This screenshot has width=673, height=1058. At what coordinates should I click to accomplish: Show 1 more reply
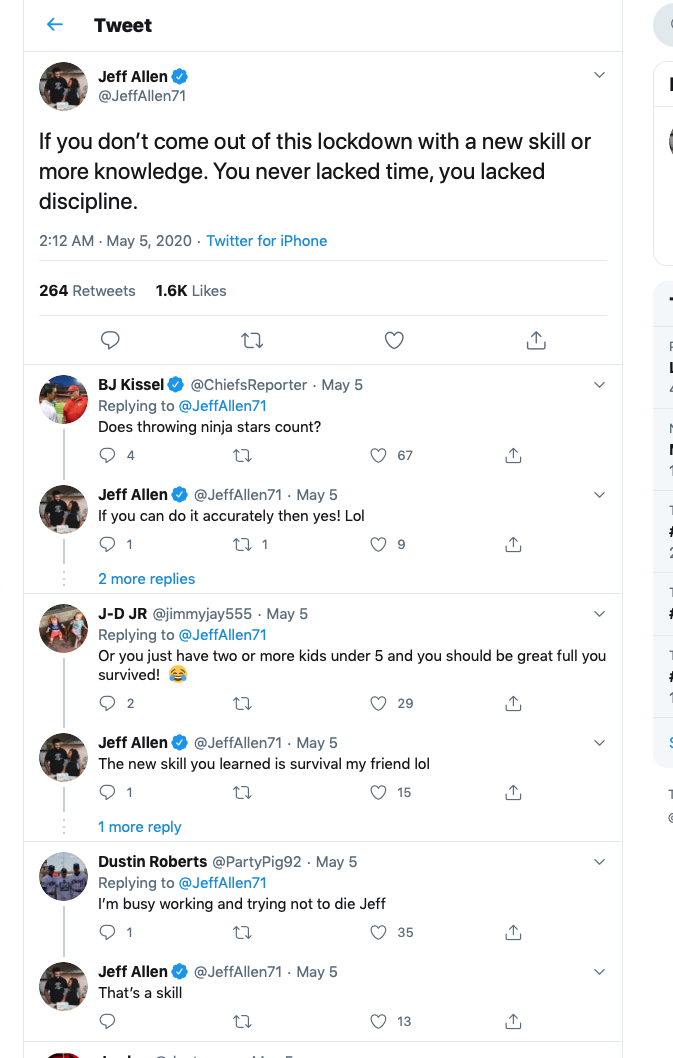click(x=139, y=827)
